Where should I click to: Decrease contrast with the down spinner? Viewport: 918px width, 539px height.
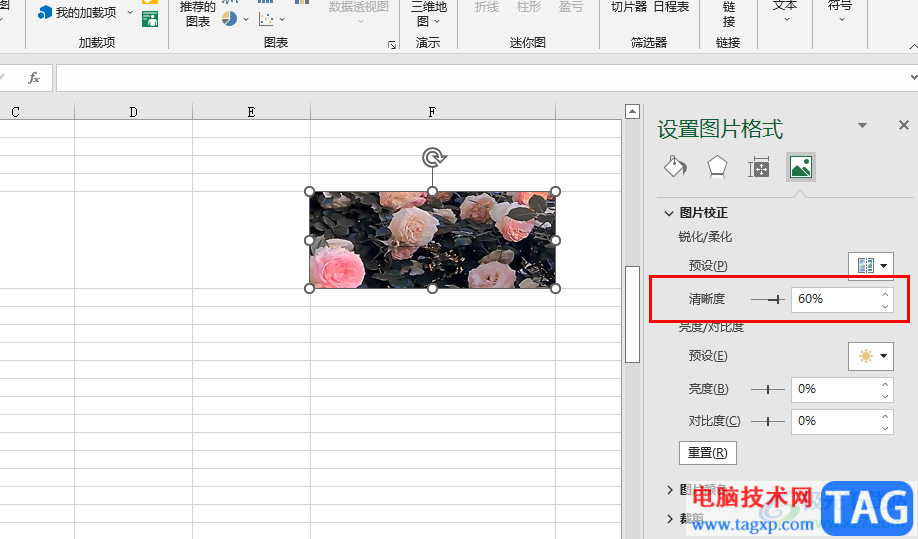coord(885,428)
